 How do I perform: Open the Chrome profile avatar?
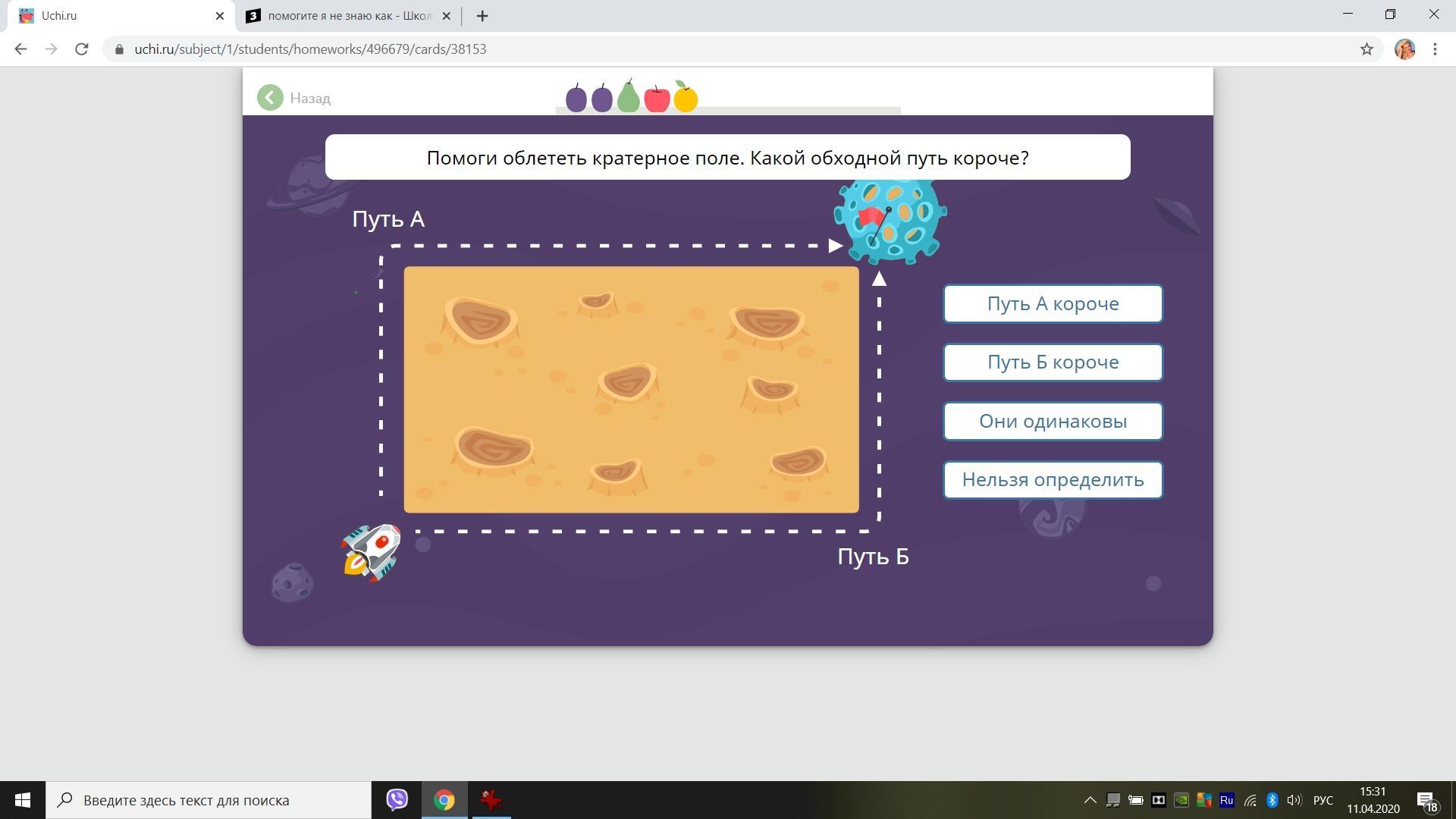click(x=1405, y=49)
